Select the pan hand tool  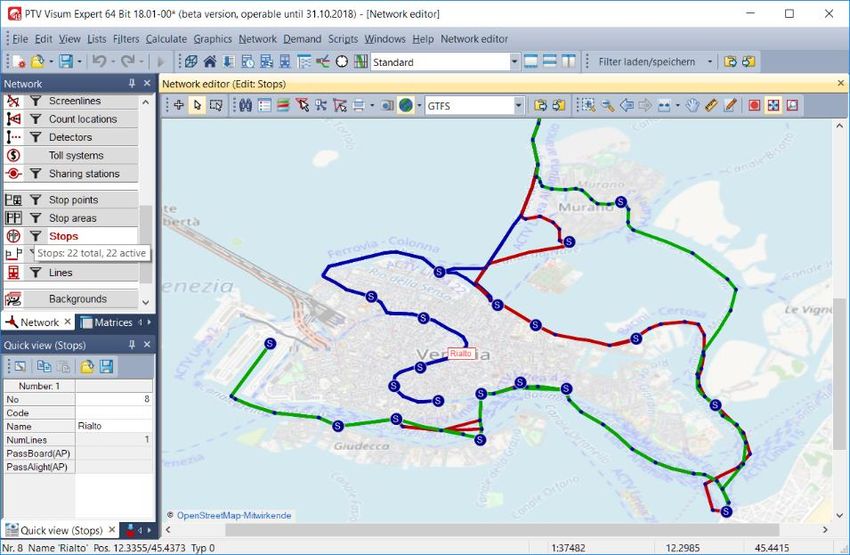click(692, 105)
